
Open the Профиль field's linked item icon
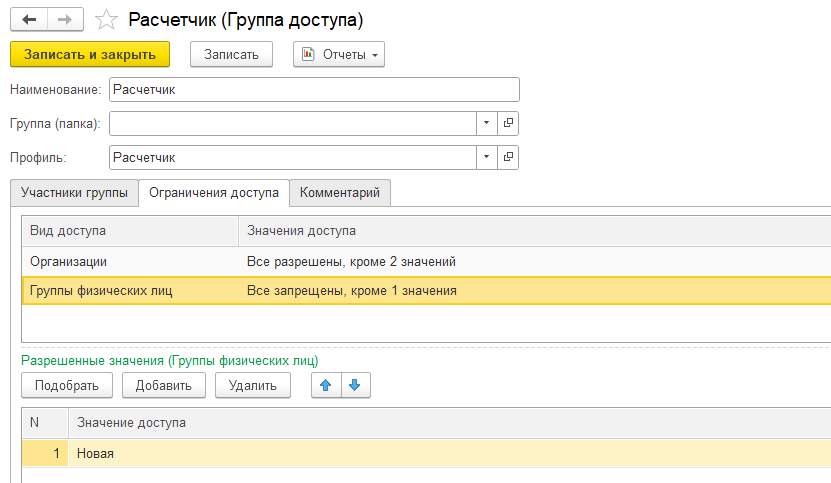[508, 157]
